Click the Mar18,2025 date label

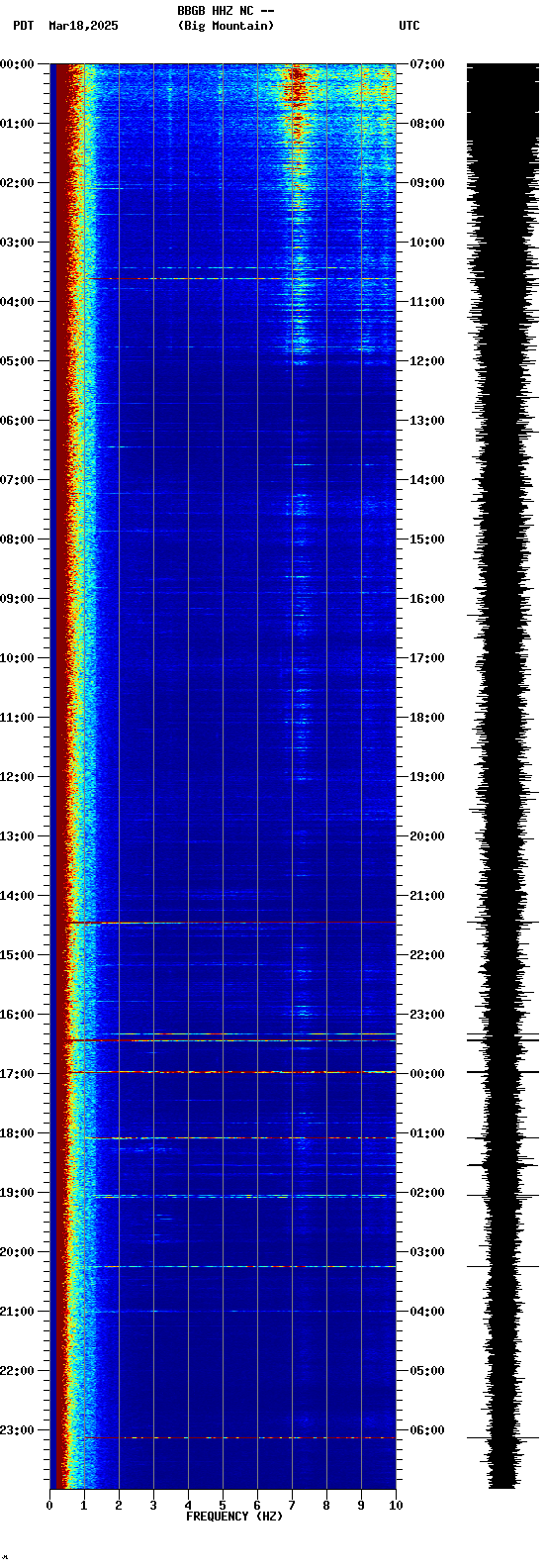pos(83,26)
